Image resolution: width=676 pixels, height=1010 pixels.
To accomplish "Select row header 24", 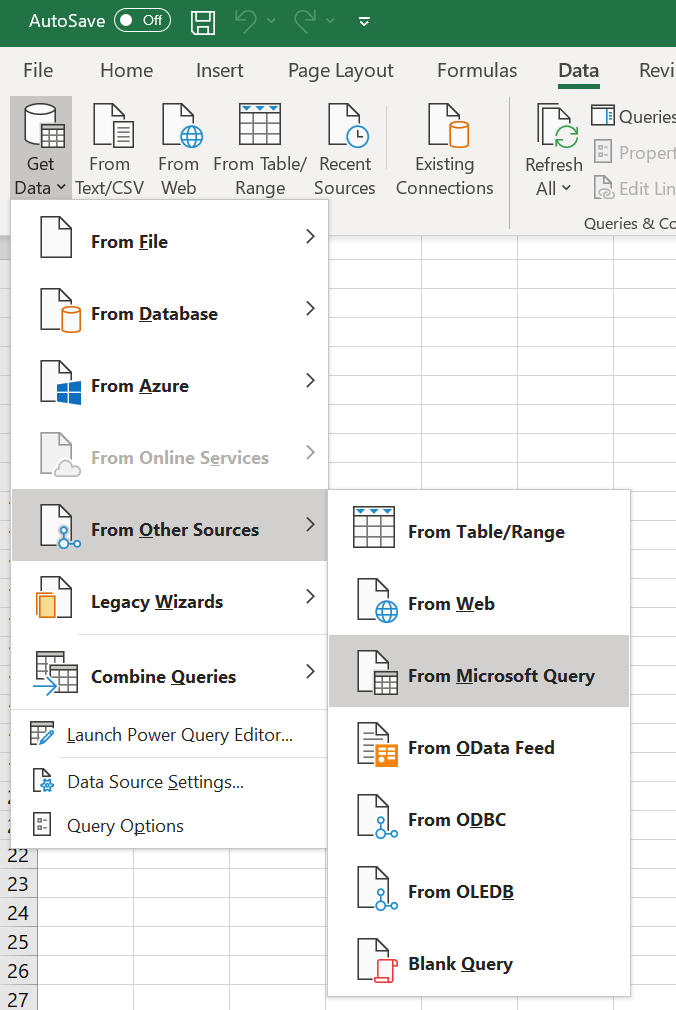I will [x=18, y=913].
